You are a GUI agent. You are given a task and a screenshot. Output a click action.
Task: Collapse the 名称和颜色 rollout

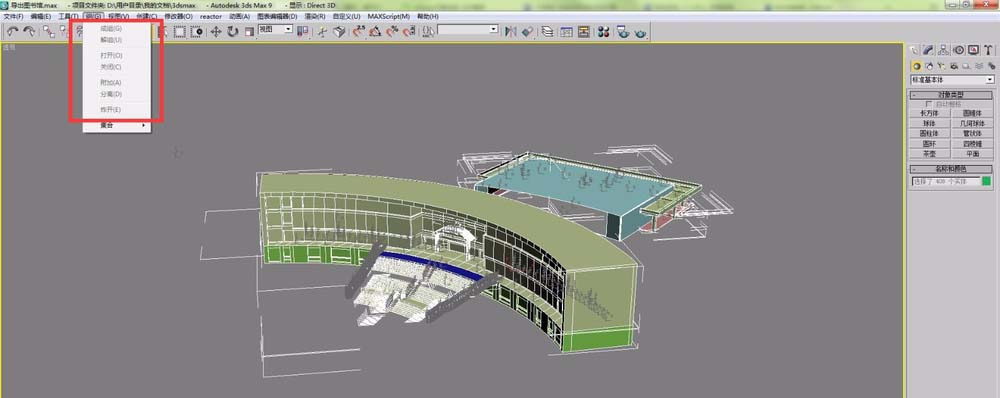click(x=951, y=169)
